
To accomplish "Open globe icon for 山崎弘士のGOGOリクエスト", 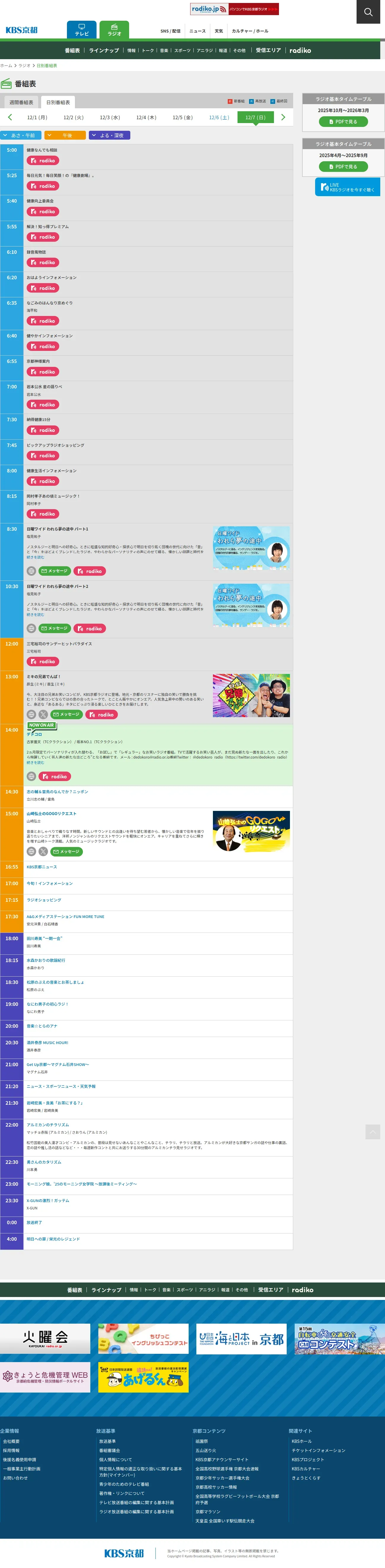I will 31,851.
